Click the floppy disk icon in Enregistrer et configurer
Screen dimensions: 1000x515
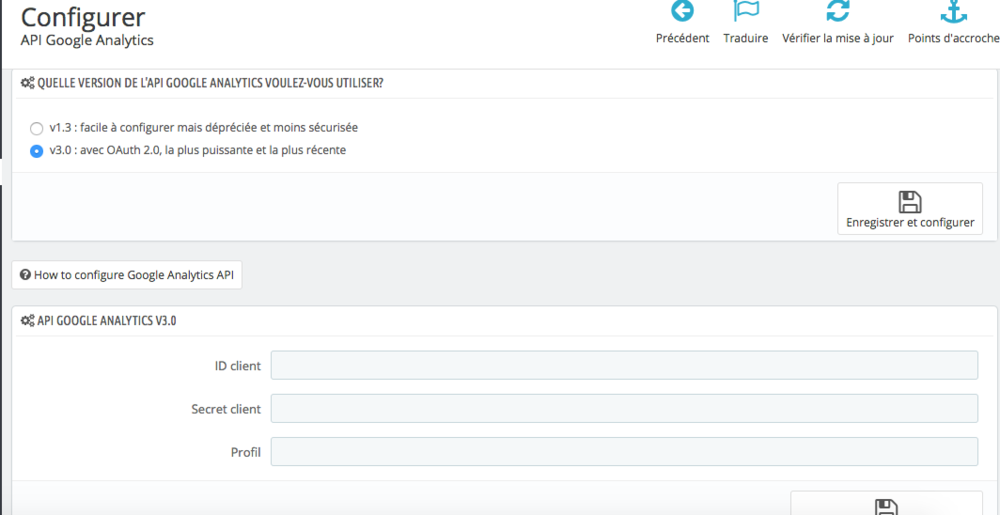click(x=909, y=201)
